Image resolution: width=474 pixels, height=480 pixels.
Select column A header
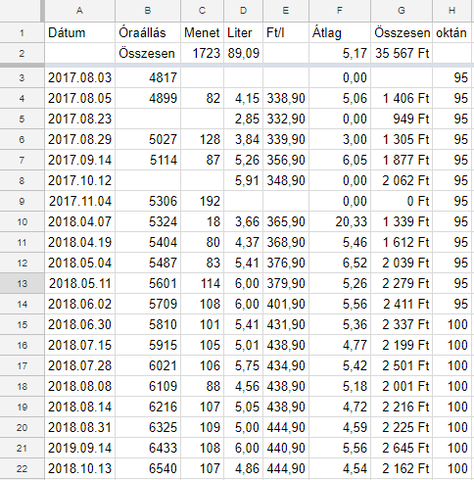pos(80,11)
